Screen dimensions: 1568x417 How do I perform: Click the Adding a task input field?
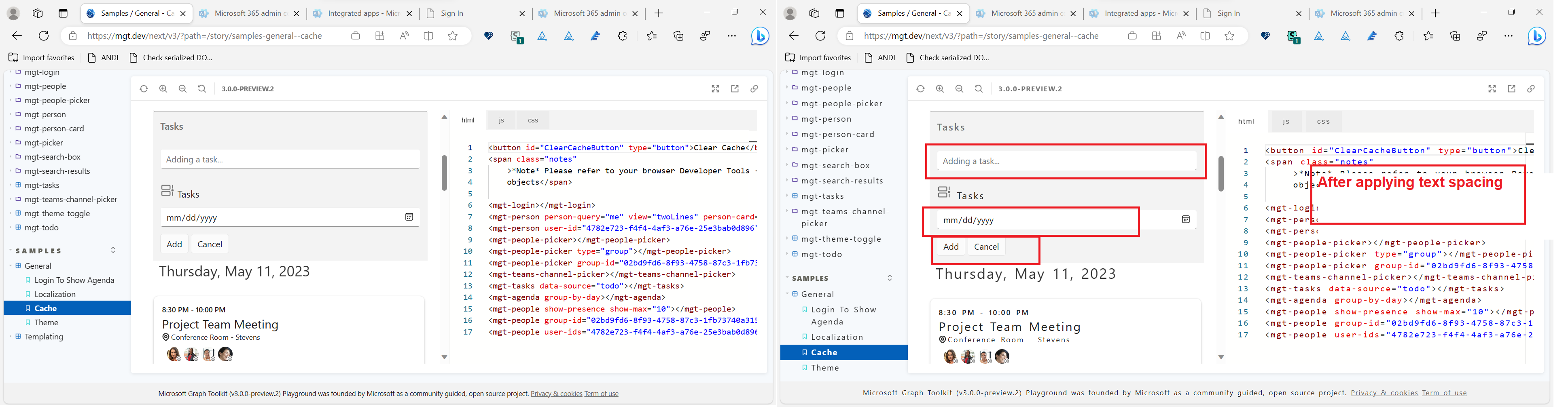coord(290,159)
